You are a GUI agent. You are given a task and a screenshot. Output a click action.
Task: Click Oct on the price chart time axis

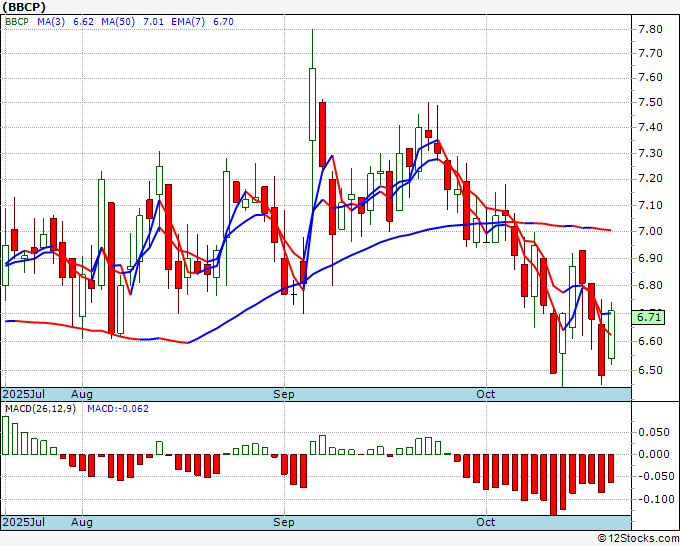485,394
